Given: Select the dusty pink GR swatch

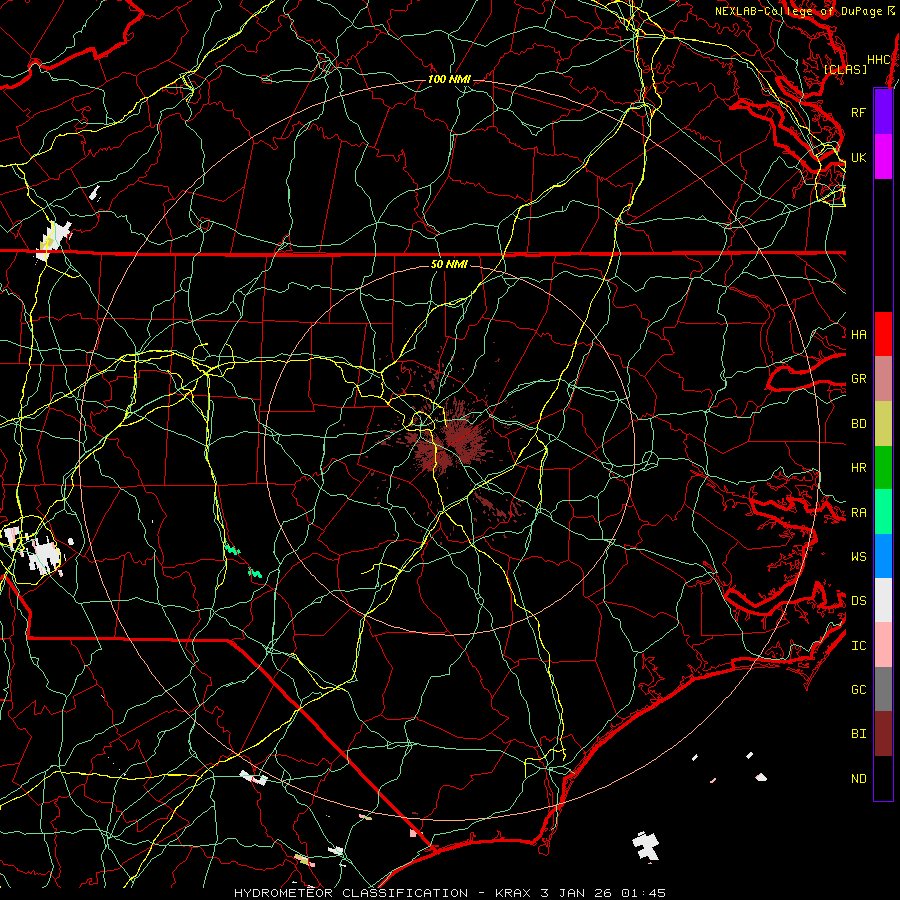Looking at the screenshot, I should click(x=883, y=379).
